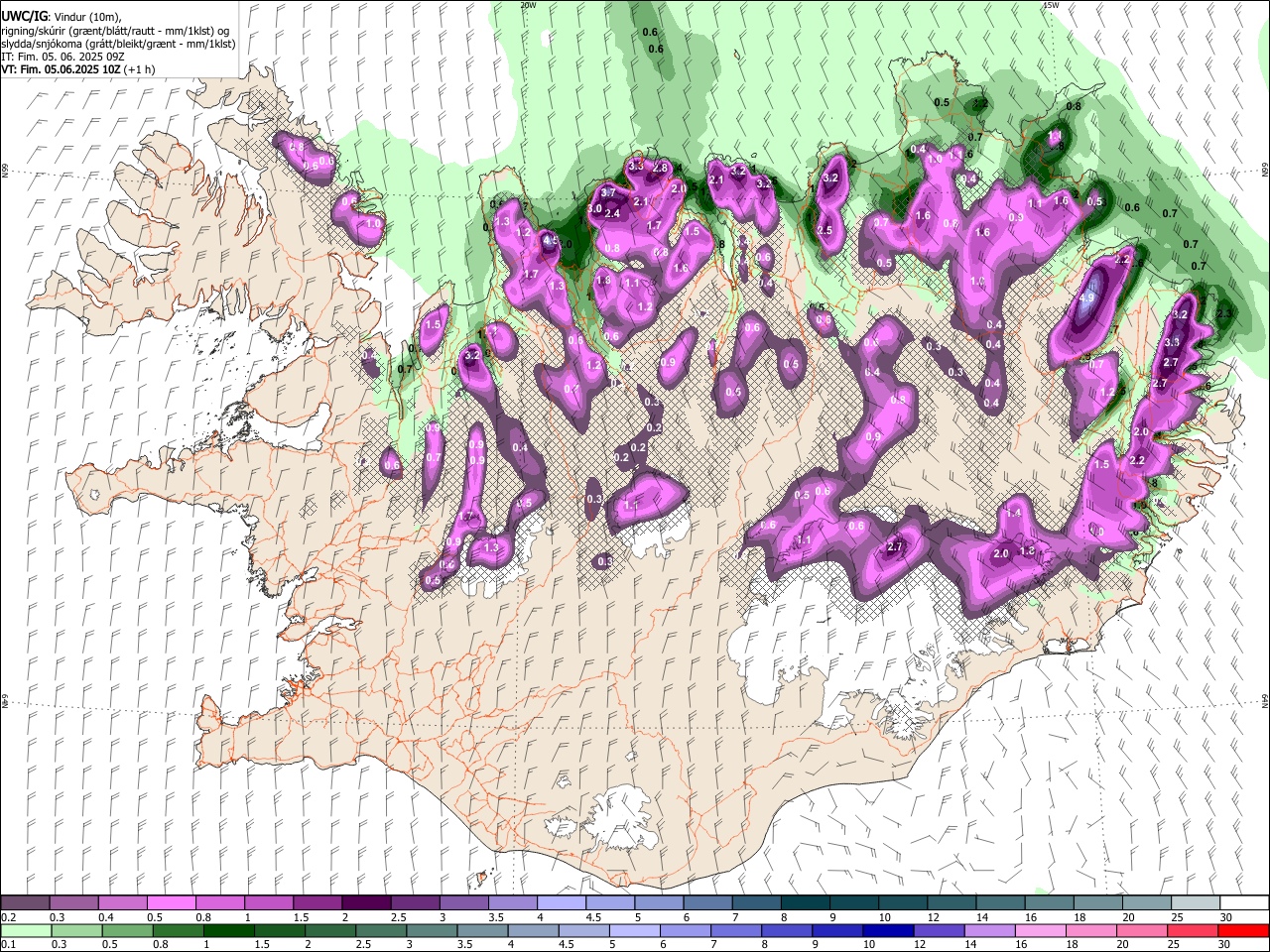Select the bright red swatch after 30
The width and height of the screenshot is (1270, 952).
(x=1242, y=931)
